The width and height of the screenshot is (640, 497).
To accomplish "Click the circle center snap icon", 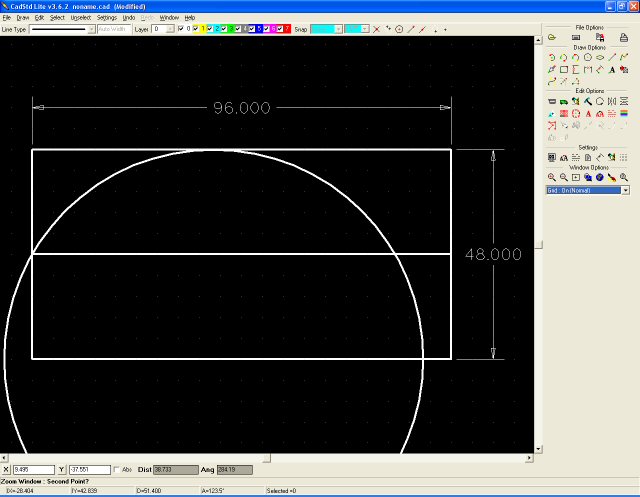I will (399, 29).
